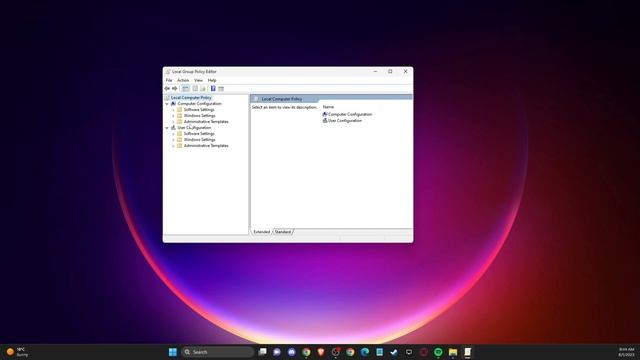Select Computer Configuration in the right pane list
640x360 pixels.
[347, 114]
